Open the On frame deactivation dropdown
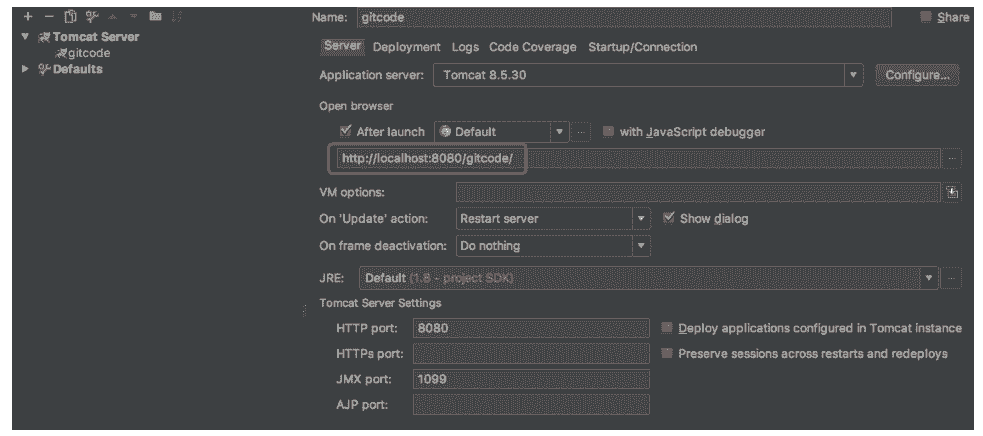Image resolution: width=983 pixels, height=436 pixels. pyautogui.click(x=641, y=245)
